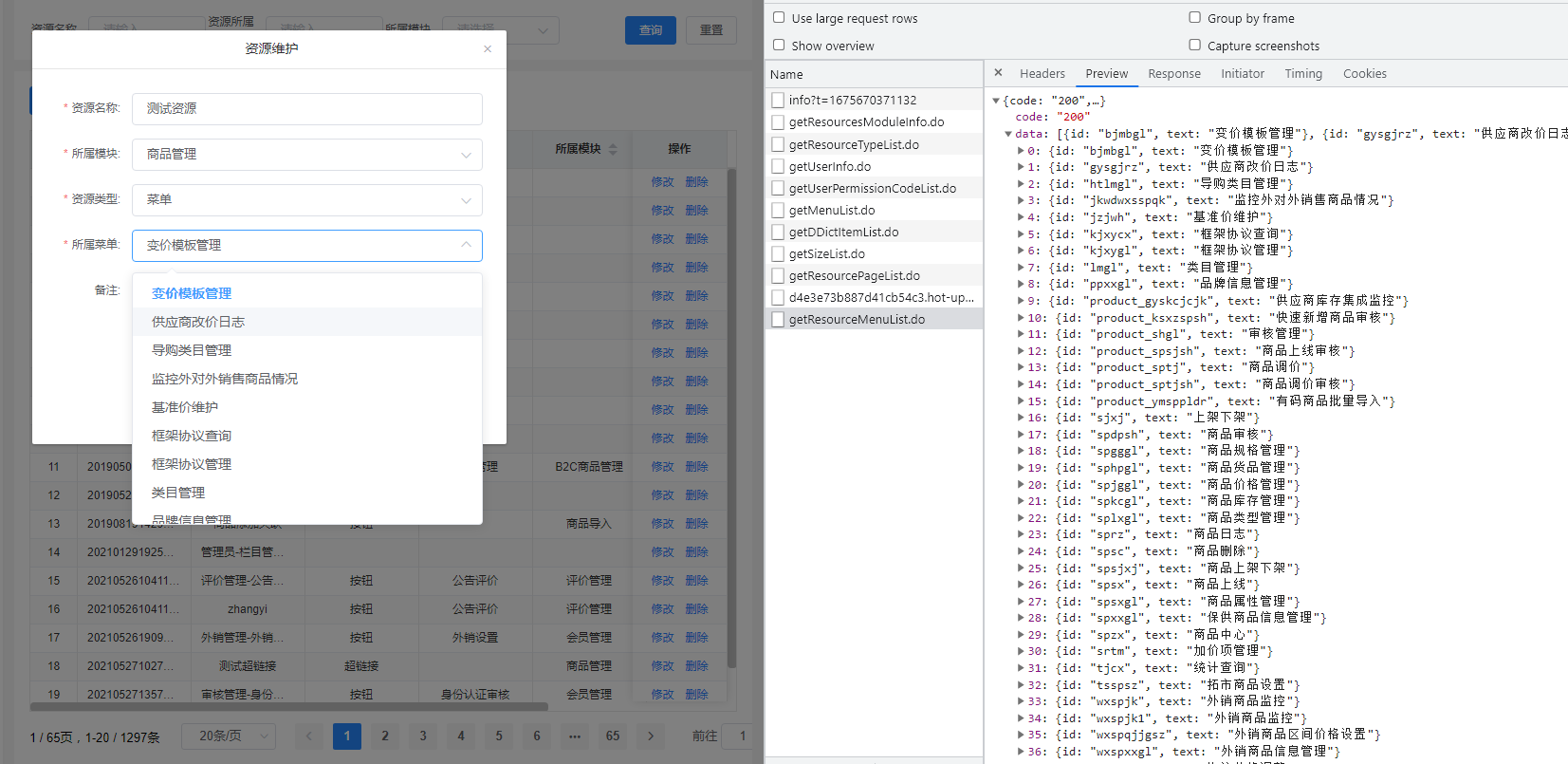This screenshot has height=764, width=1568.
Task: Select the getUserPermissionCodeList.do request
Action: pyautogui.click(x=874, y=188)
